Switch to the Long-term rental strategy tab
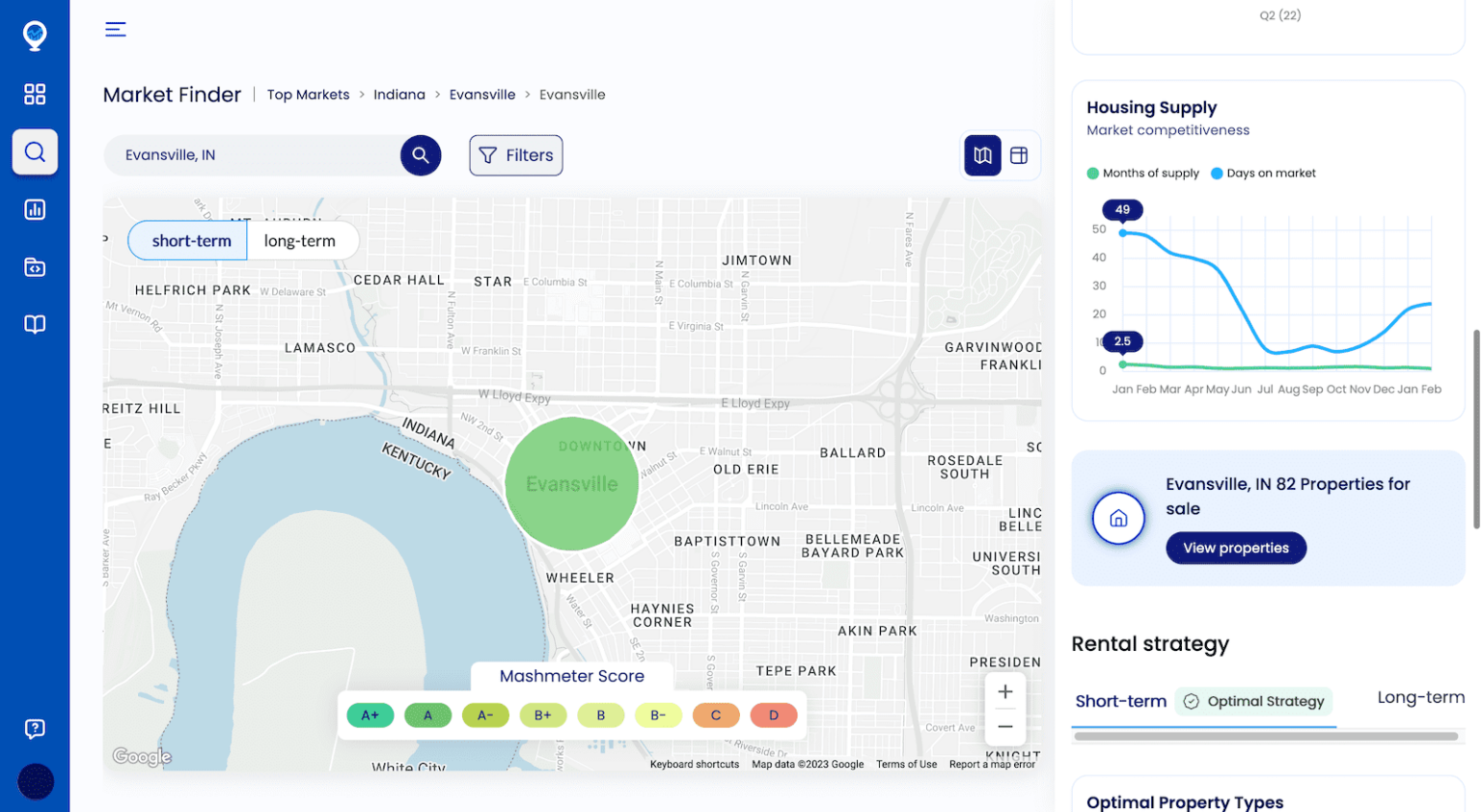Screen dimensions: 1482x812 point(1421,697)
